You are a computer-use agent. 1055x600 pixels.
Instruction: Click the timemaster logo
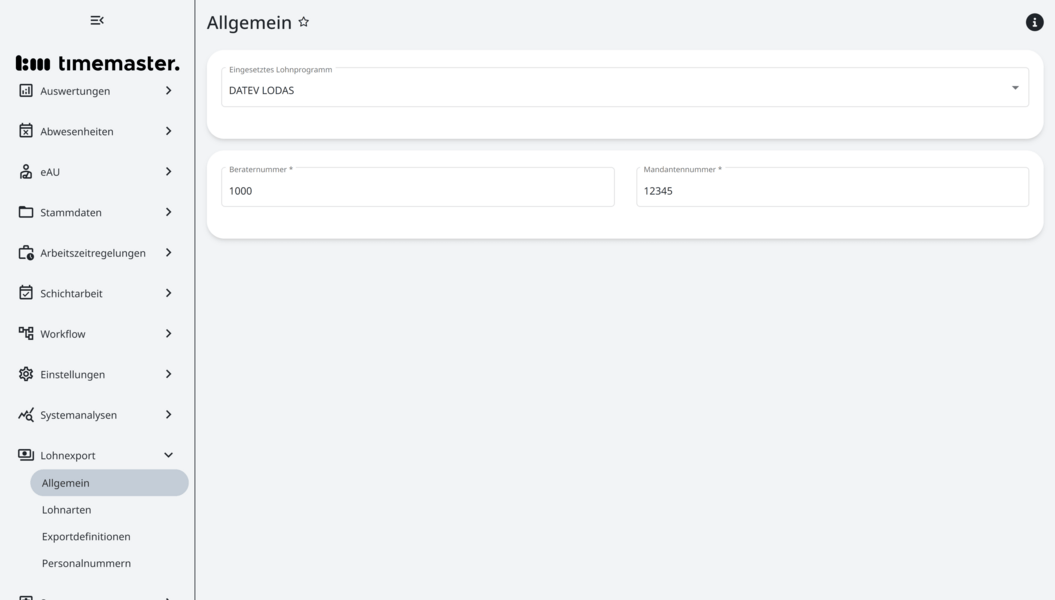click(x=97, y=63)
